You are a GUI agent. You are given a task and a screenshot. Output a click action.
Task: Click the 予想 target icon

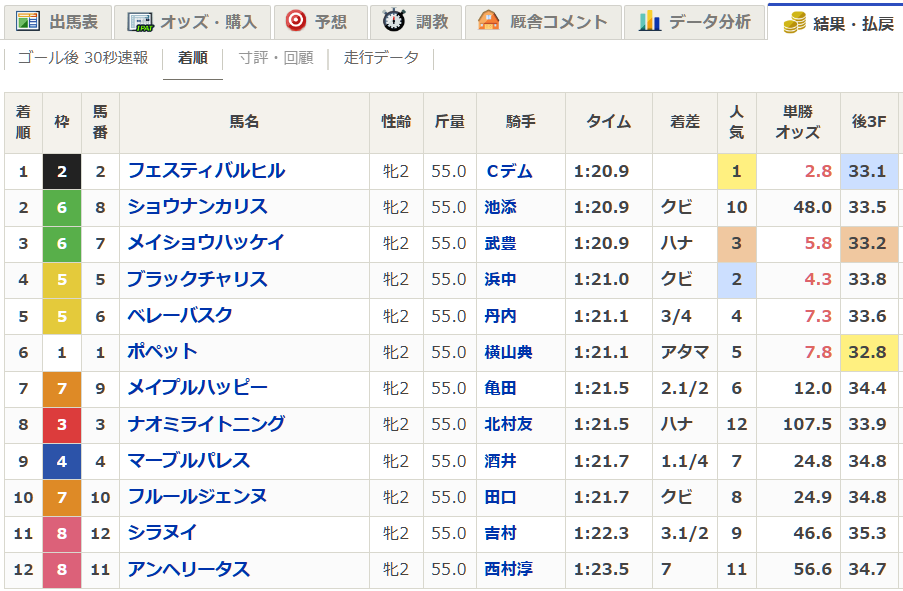(296, 21)
